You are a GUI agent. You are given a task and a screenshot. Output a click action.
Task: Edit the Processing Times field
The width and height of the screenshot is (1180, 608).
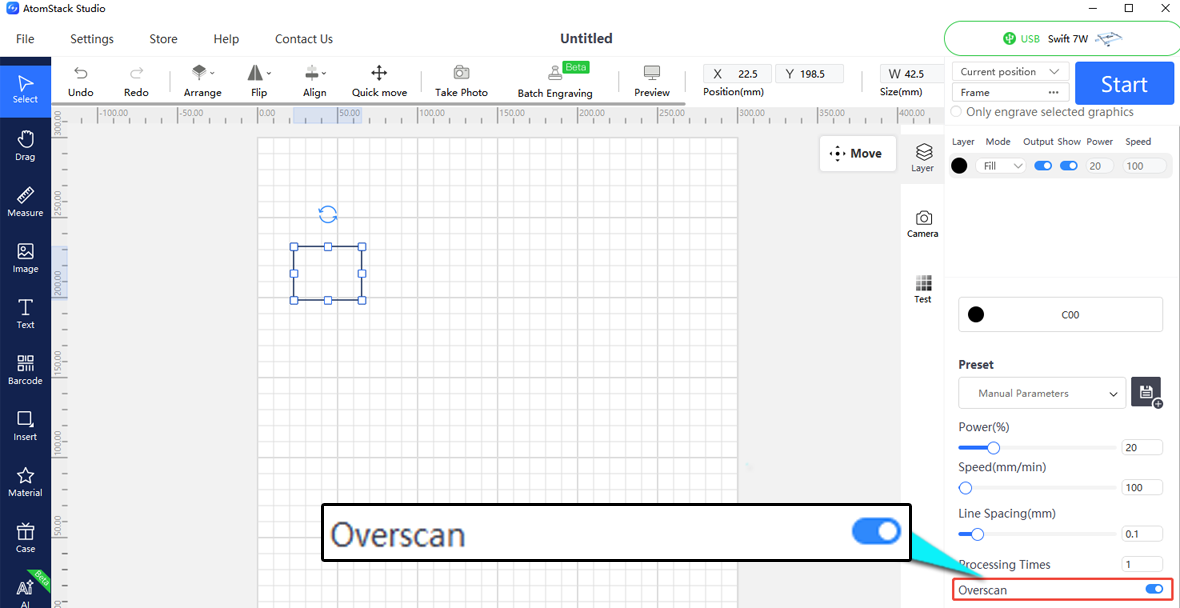click(x=1142, y=564)
